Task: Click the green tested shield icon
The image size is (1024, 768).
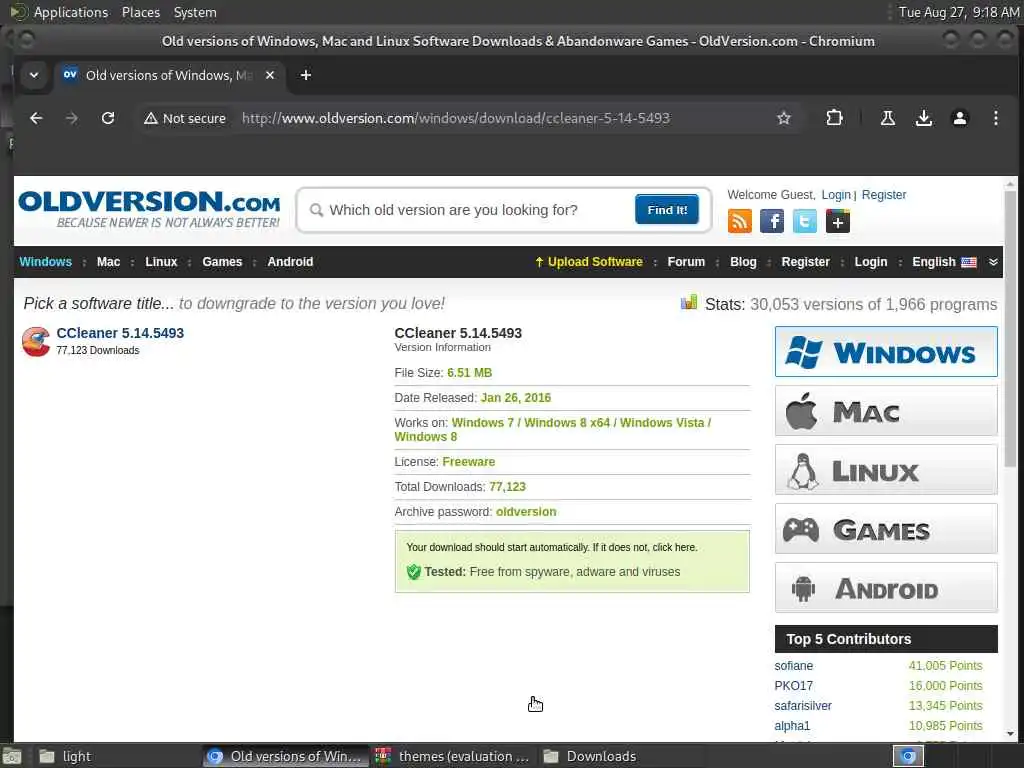Action: 413,572
